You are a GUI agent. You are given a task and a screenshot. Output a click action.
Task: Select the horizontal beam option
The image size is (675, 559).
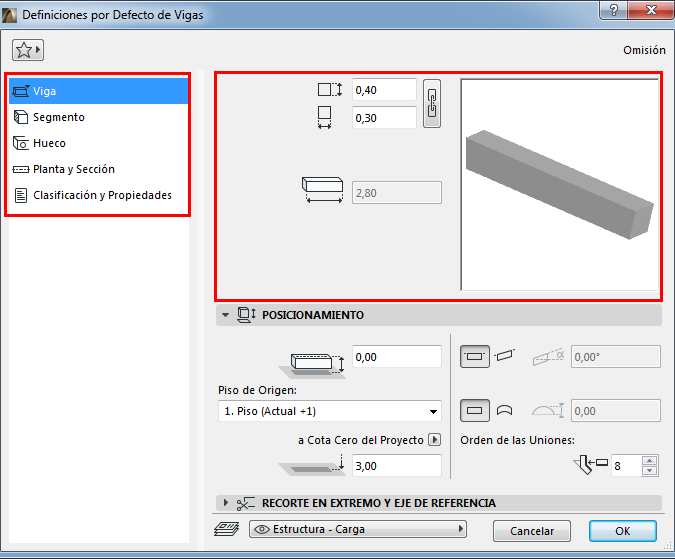pos(475,356)
